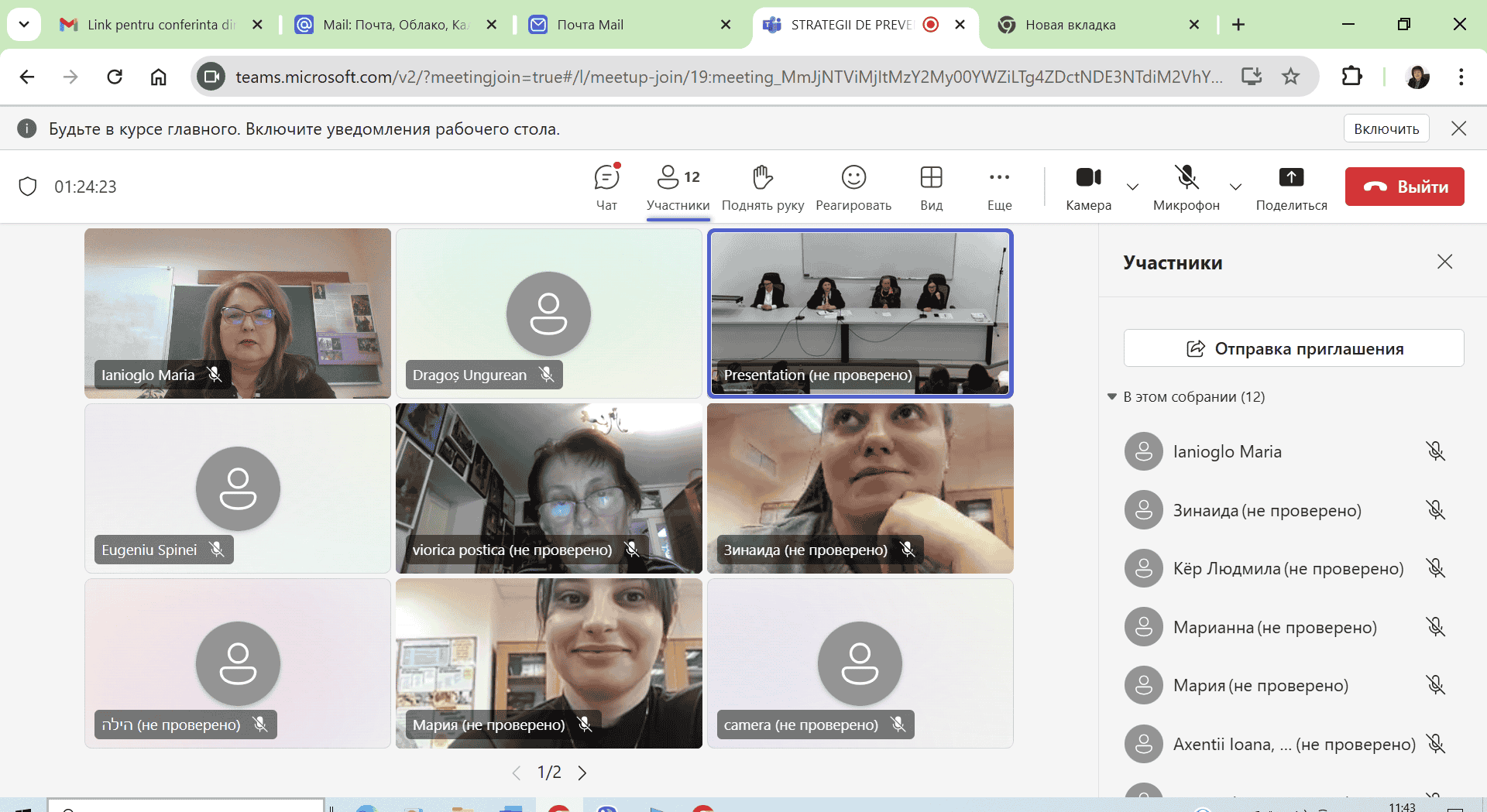This screenshot has width=1487, height=812.
Task: Expand the camera options dropdown arrow
Action: pos(1132,187)
